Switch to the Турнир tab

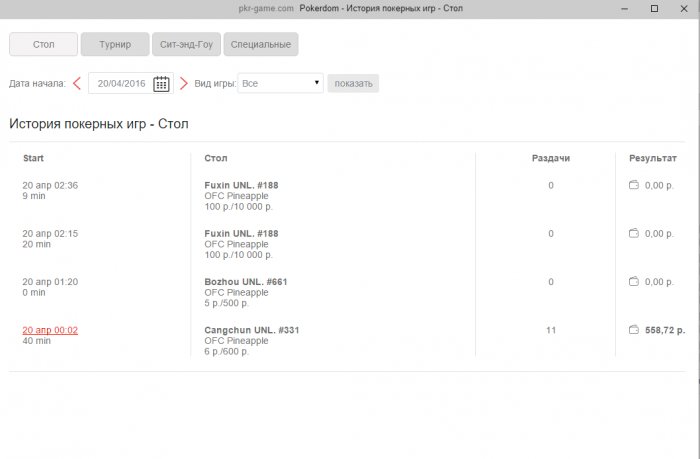click(115, 44)
